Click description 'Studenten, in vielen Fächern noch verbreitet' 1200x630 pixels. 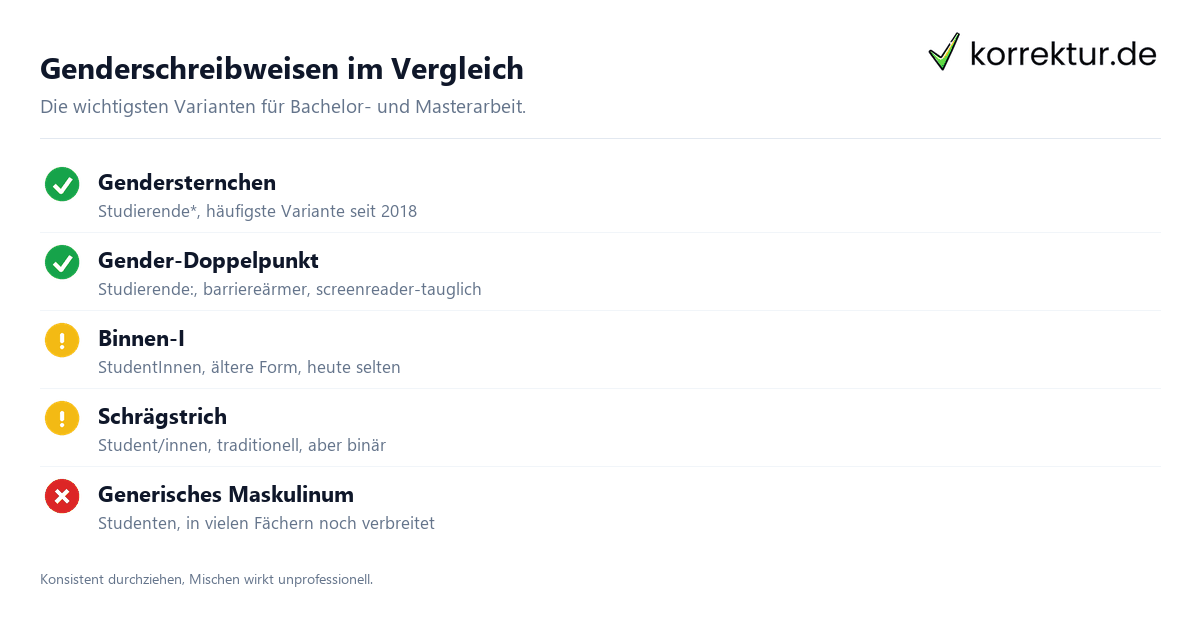coord(266,523)
